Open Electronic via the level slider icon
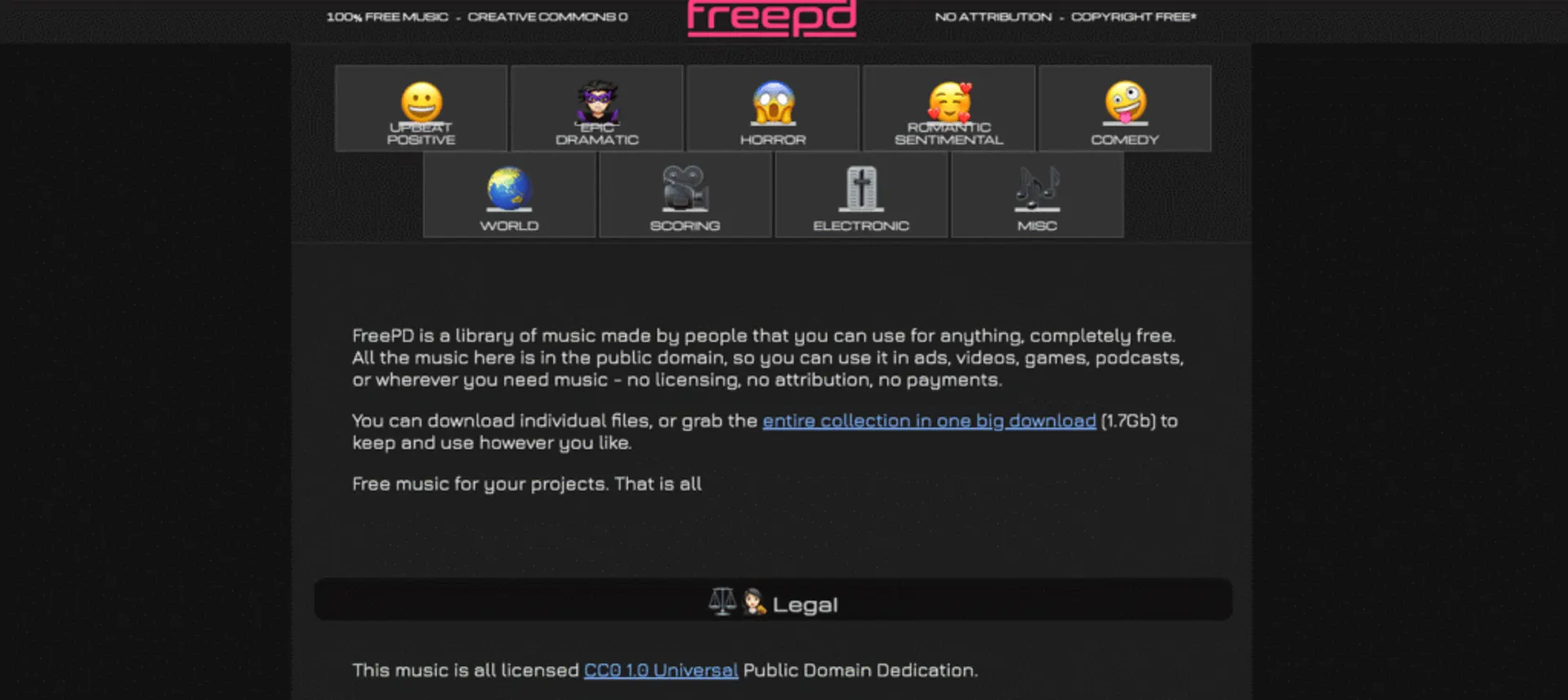Viewport: 1568px width, 700px height. (861, 188)
